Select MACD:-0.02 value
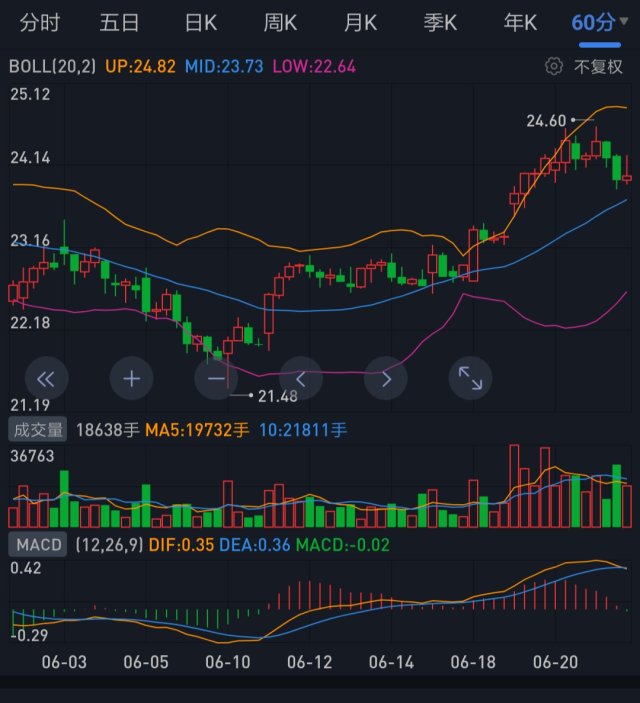Image resolution: width=640 pixels, height=703 pixels. click(343, 545)
